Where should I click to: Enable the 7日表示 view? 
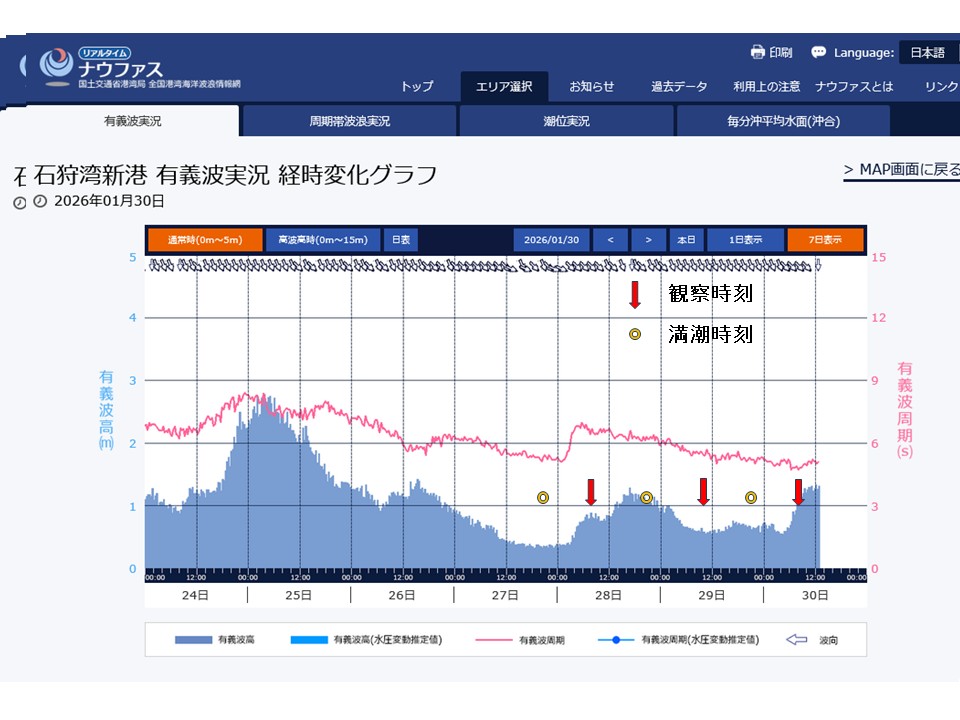(813, 240)
